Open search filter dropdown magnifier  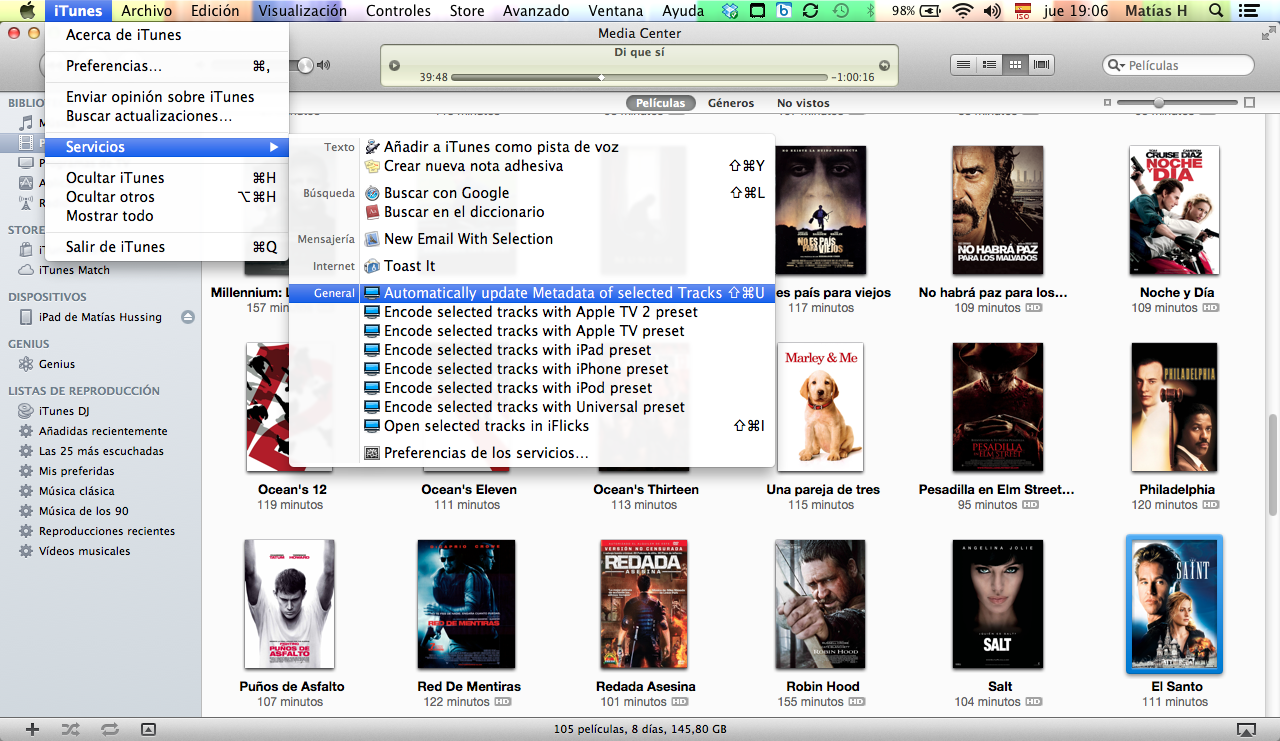[x=1116, y=66]
